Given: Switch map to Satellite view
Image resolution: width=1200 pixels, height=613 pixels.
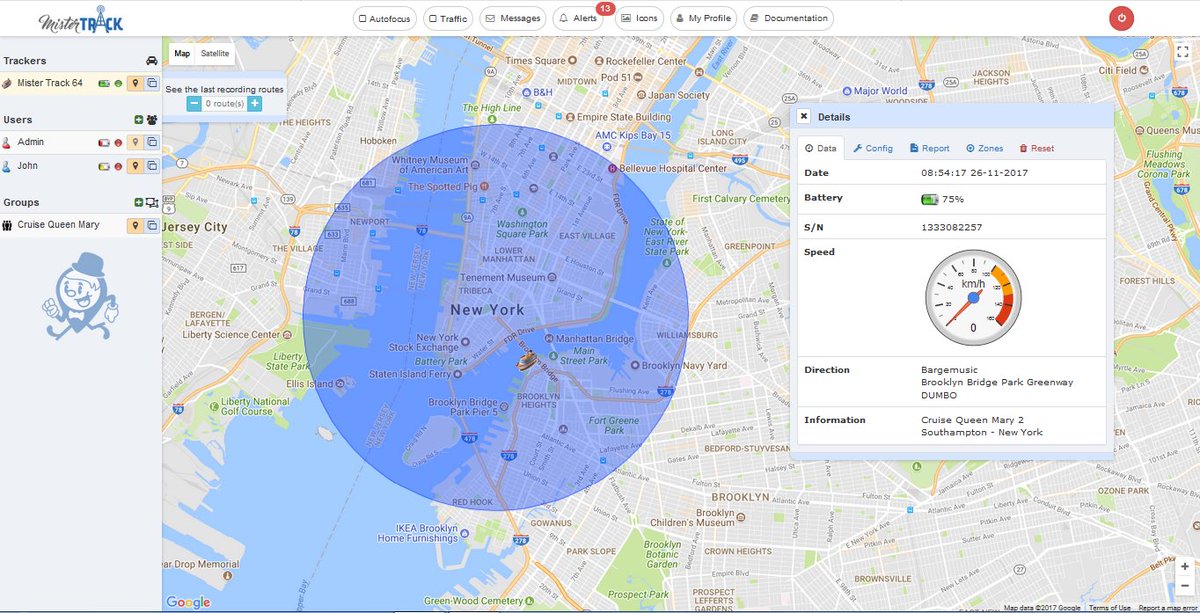Looking at the screenshot, I should [x=215, y=54].
